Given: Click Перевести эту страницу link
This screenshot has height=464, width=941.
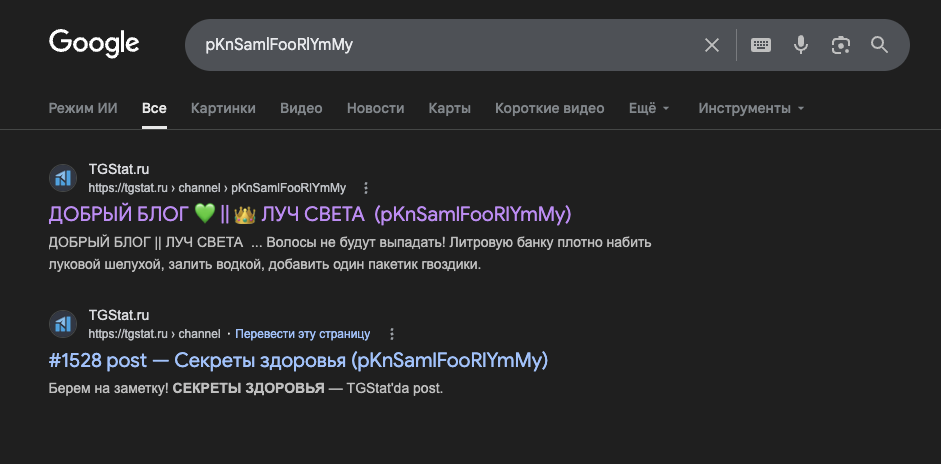Looking at the screenshot, I should tap(302, 334).
